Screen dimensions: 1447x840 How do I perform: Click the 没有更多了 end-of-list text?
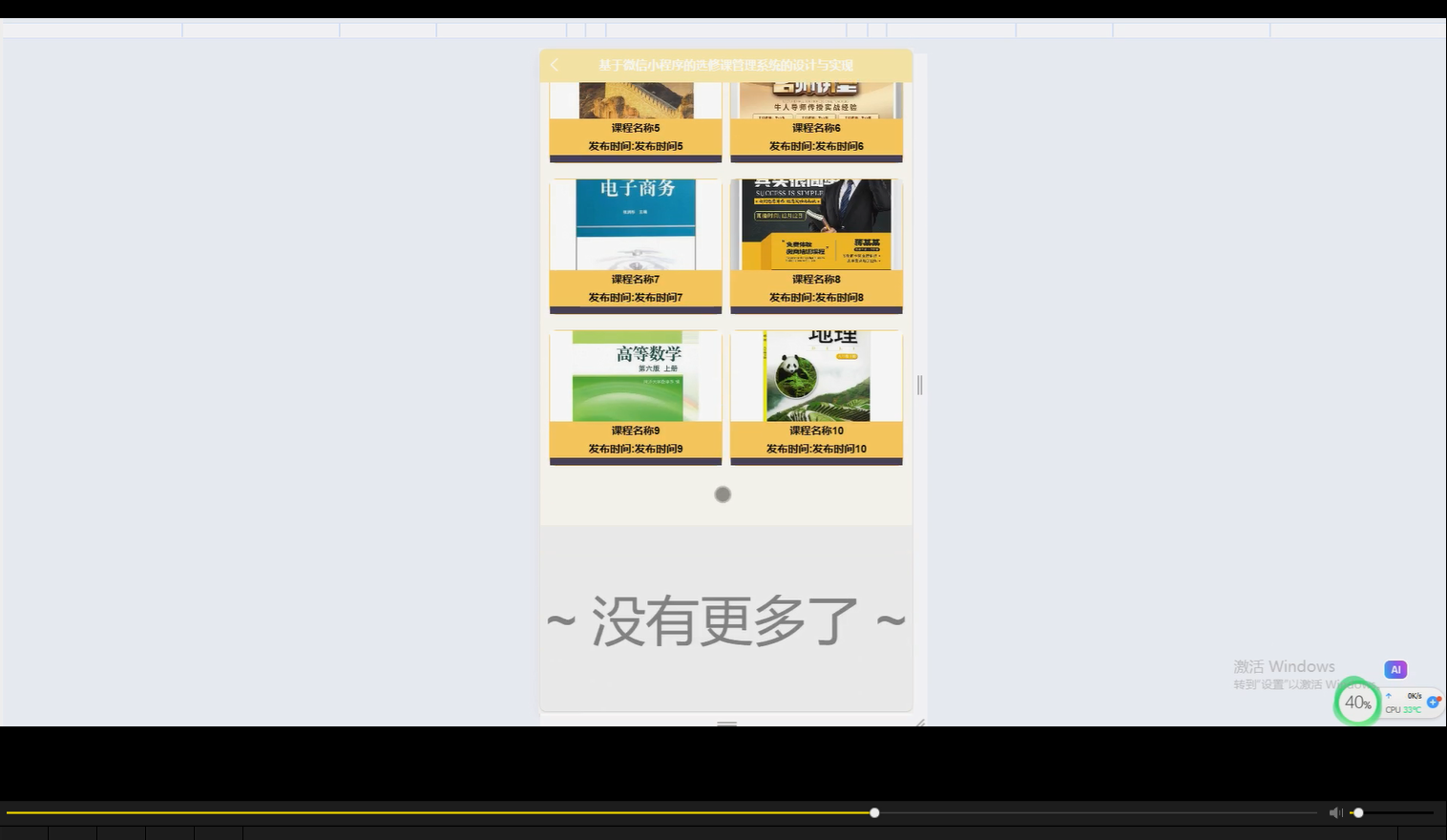click(725, 619)
